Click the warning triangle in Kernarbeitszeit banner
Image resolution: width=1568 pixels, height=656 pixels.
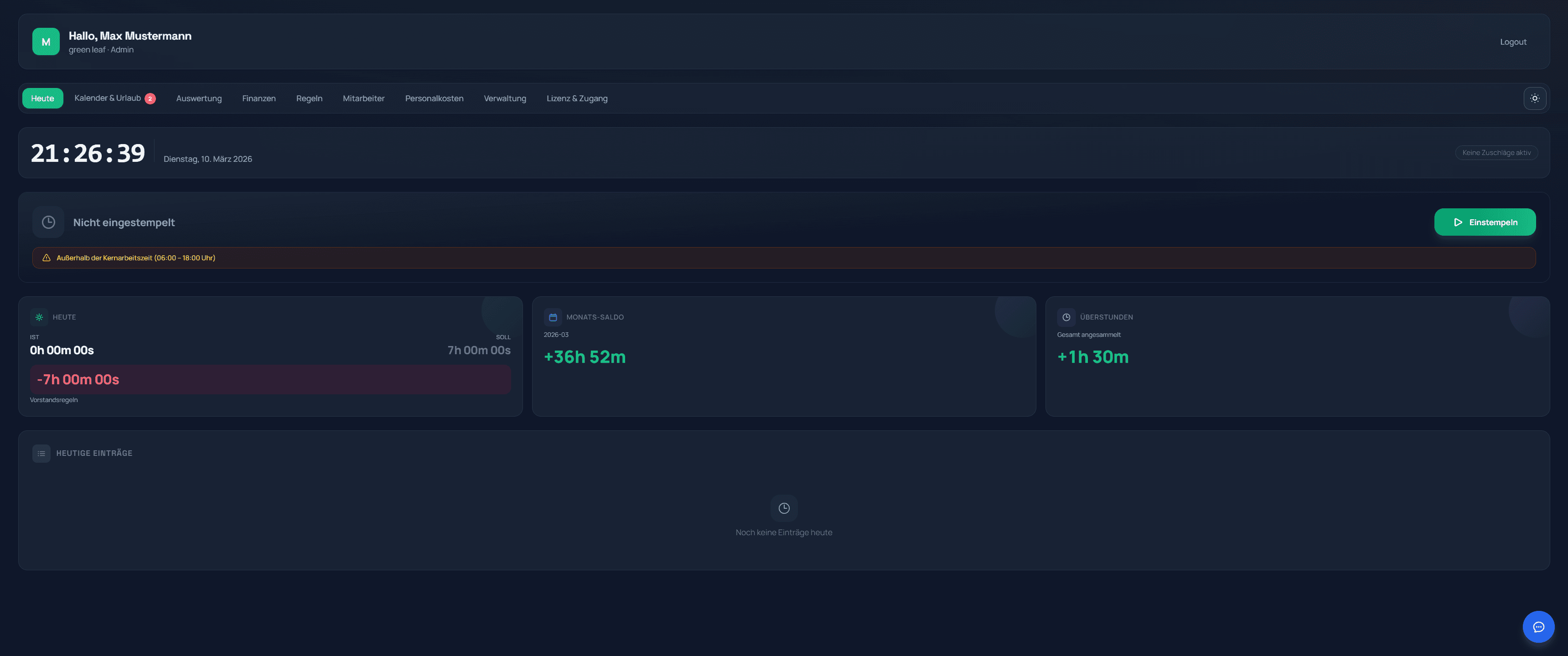click(x=46, y=258)
